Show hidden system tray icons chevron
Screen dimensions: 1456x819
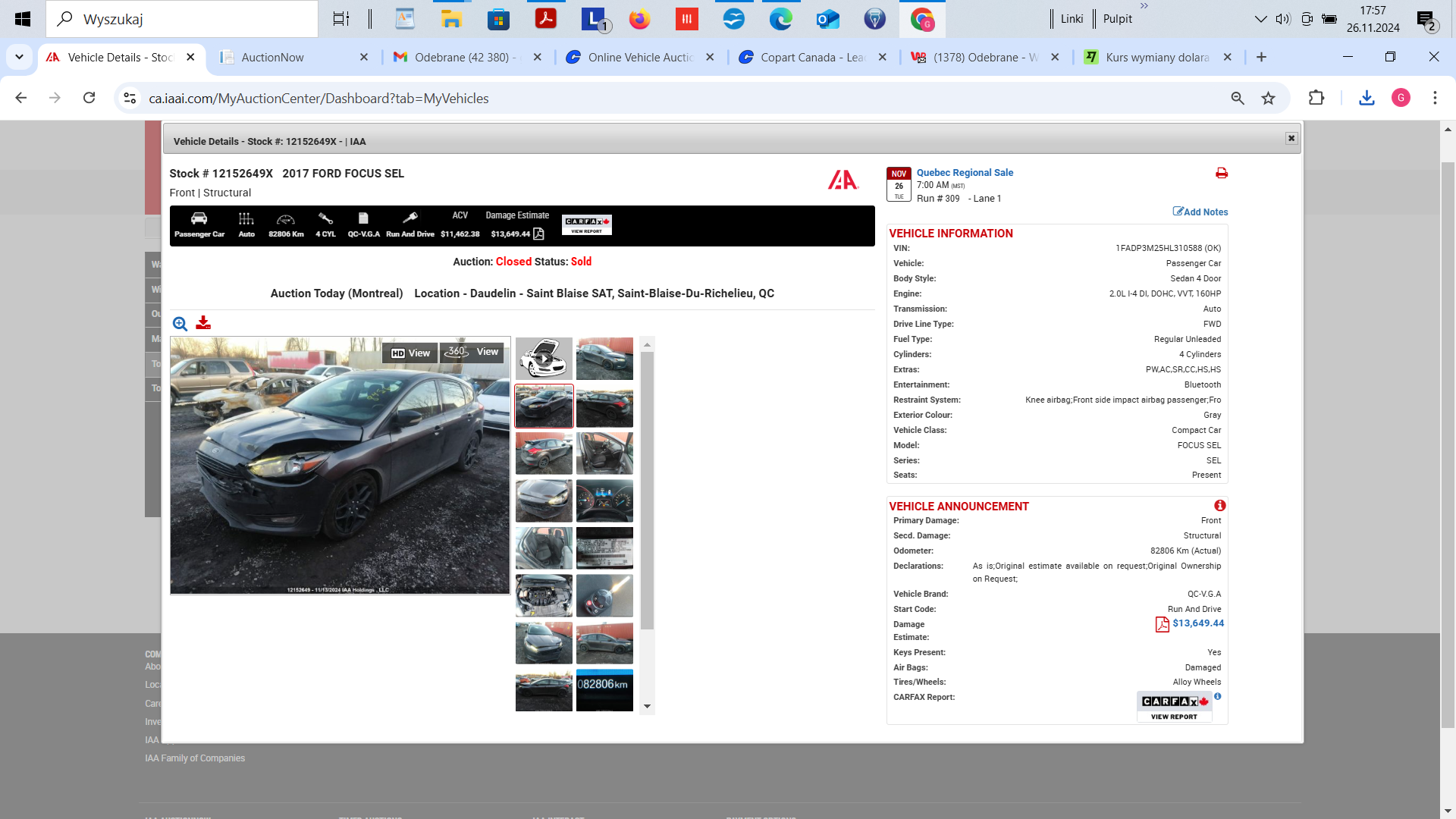pyautogui.click(x=1260, y=19)
